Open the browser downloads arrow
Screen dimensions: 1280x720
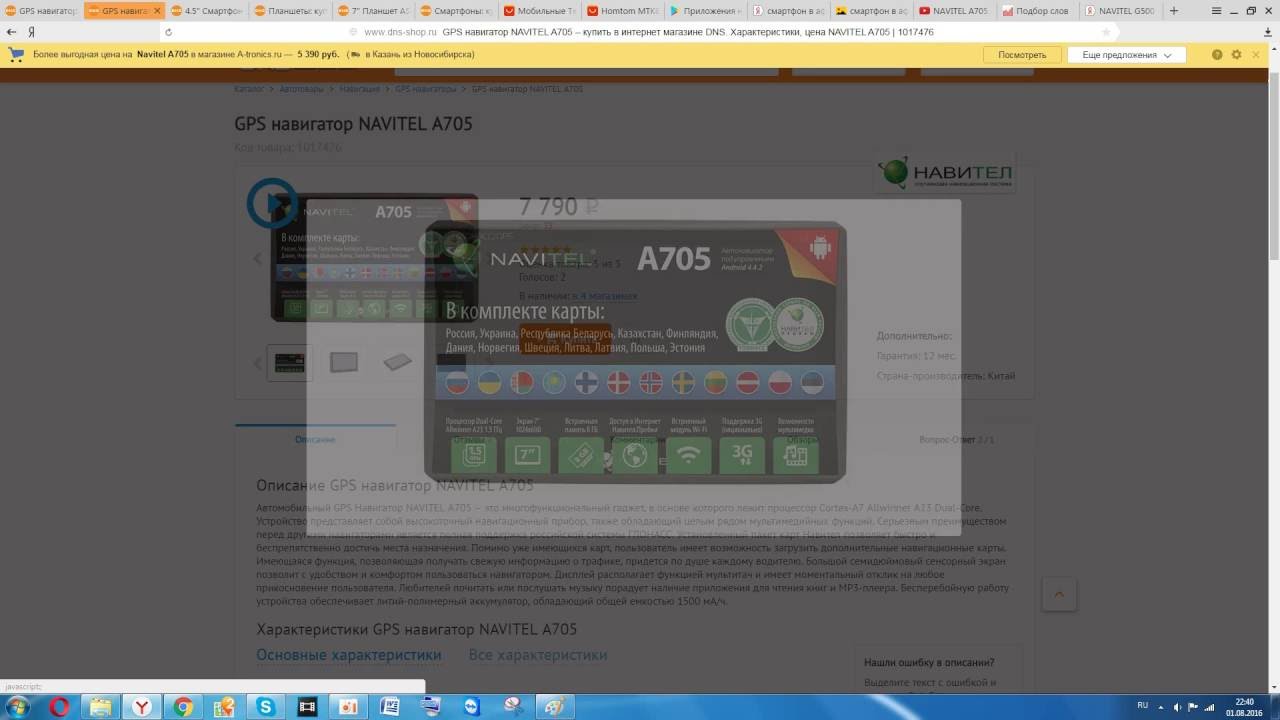coord(1267,32)
